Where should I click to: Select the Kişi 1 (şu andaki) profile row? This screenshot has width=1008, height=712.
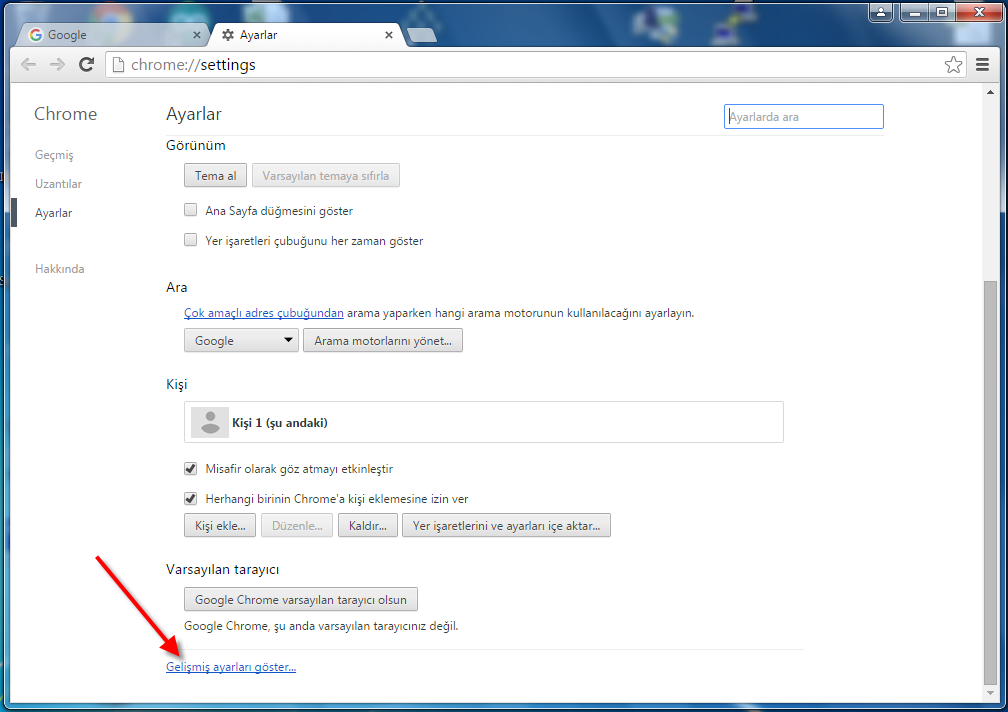(483, 422)
